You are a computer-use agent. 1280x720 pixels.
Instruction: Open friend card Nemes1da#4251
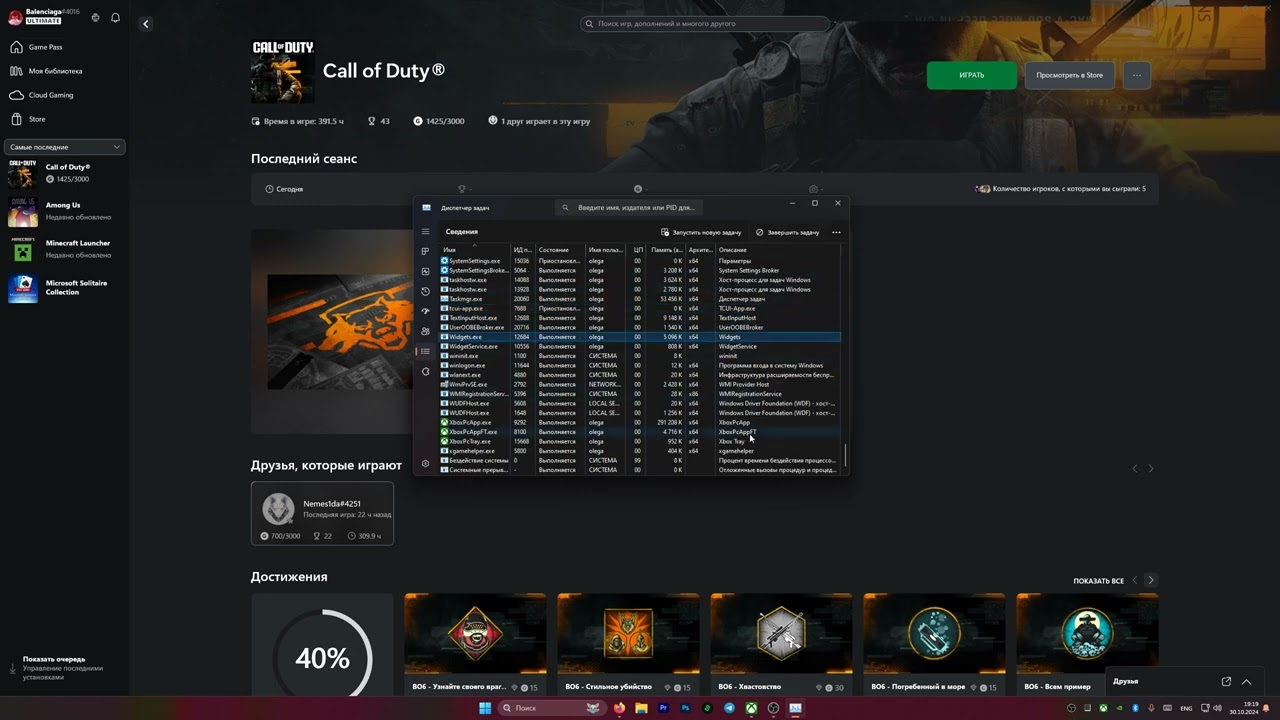pos(322,513)
